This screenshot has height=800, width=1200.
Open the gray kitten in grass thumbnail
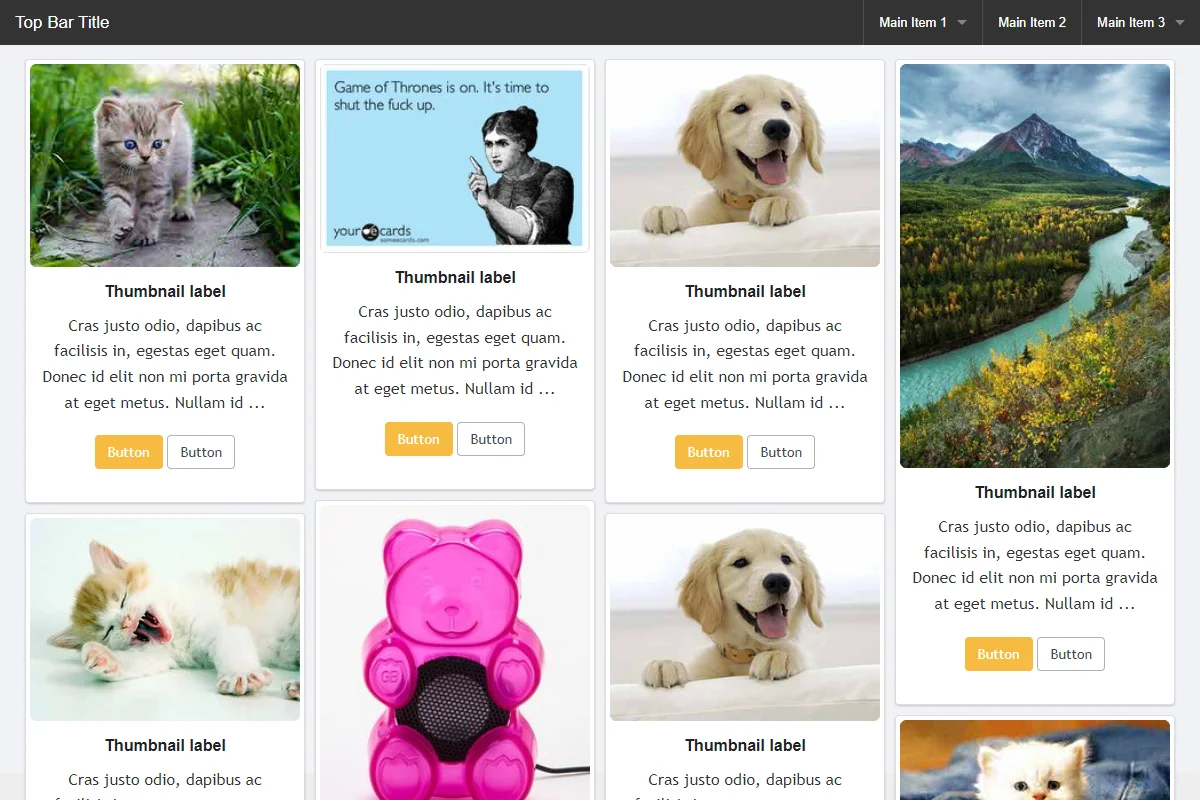pos(165,165)
